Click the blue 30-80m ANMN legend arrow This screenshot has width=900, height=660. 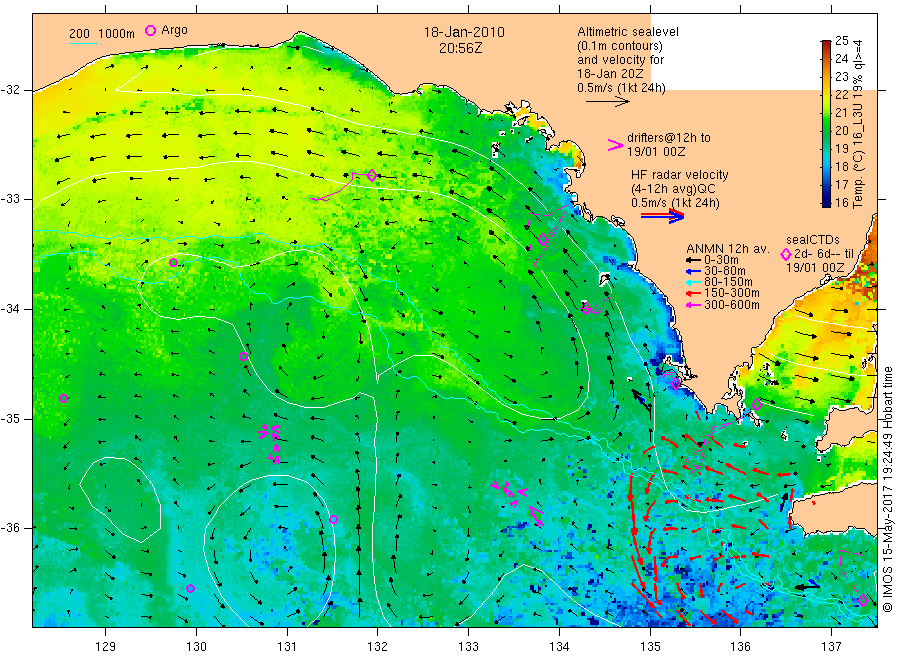coord(693,271)
